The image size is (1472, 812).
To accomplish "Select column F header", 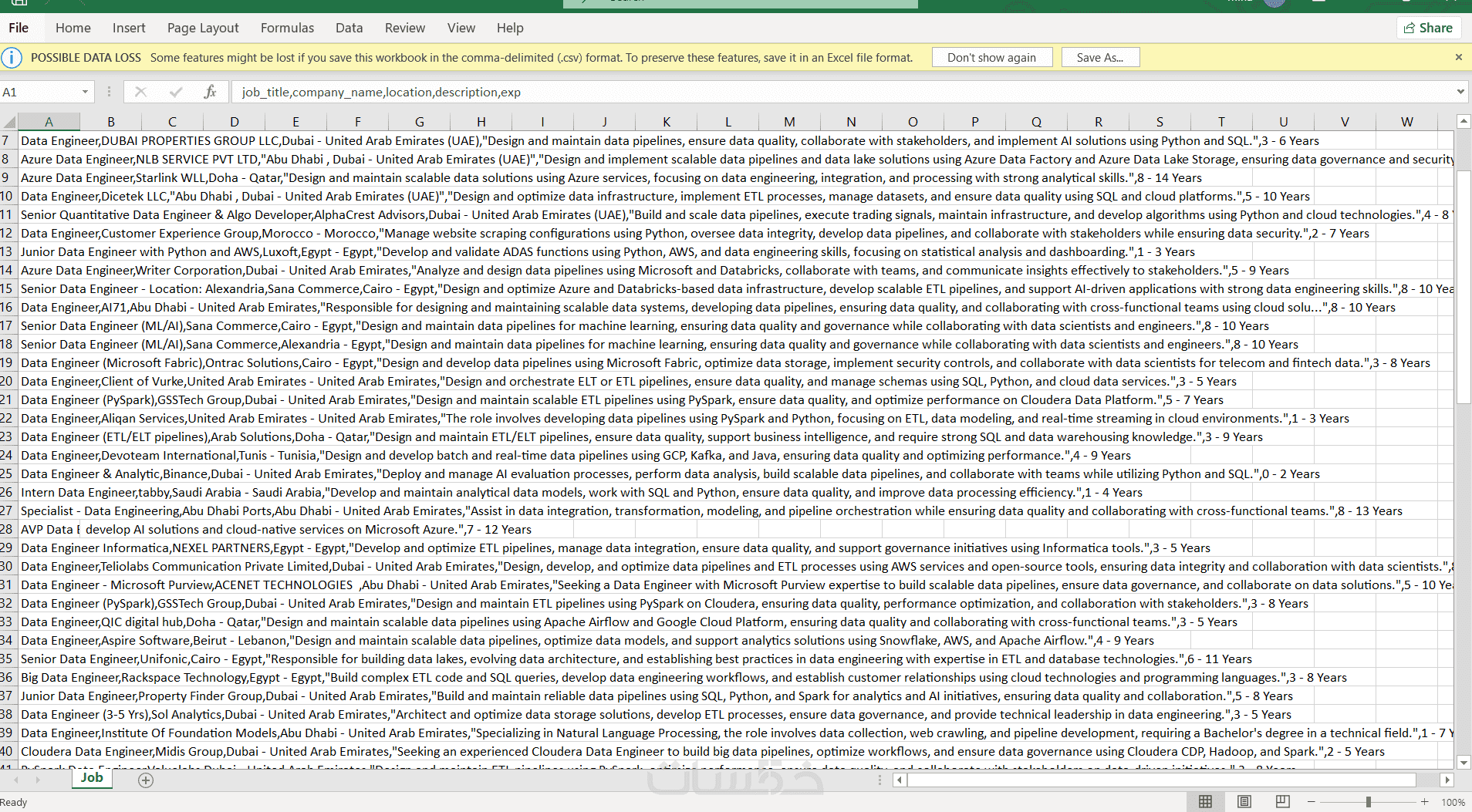I will [358, 122].
